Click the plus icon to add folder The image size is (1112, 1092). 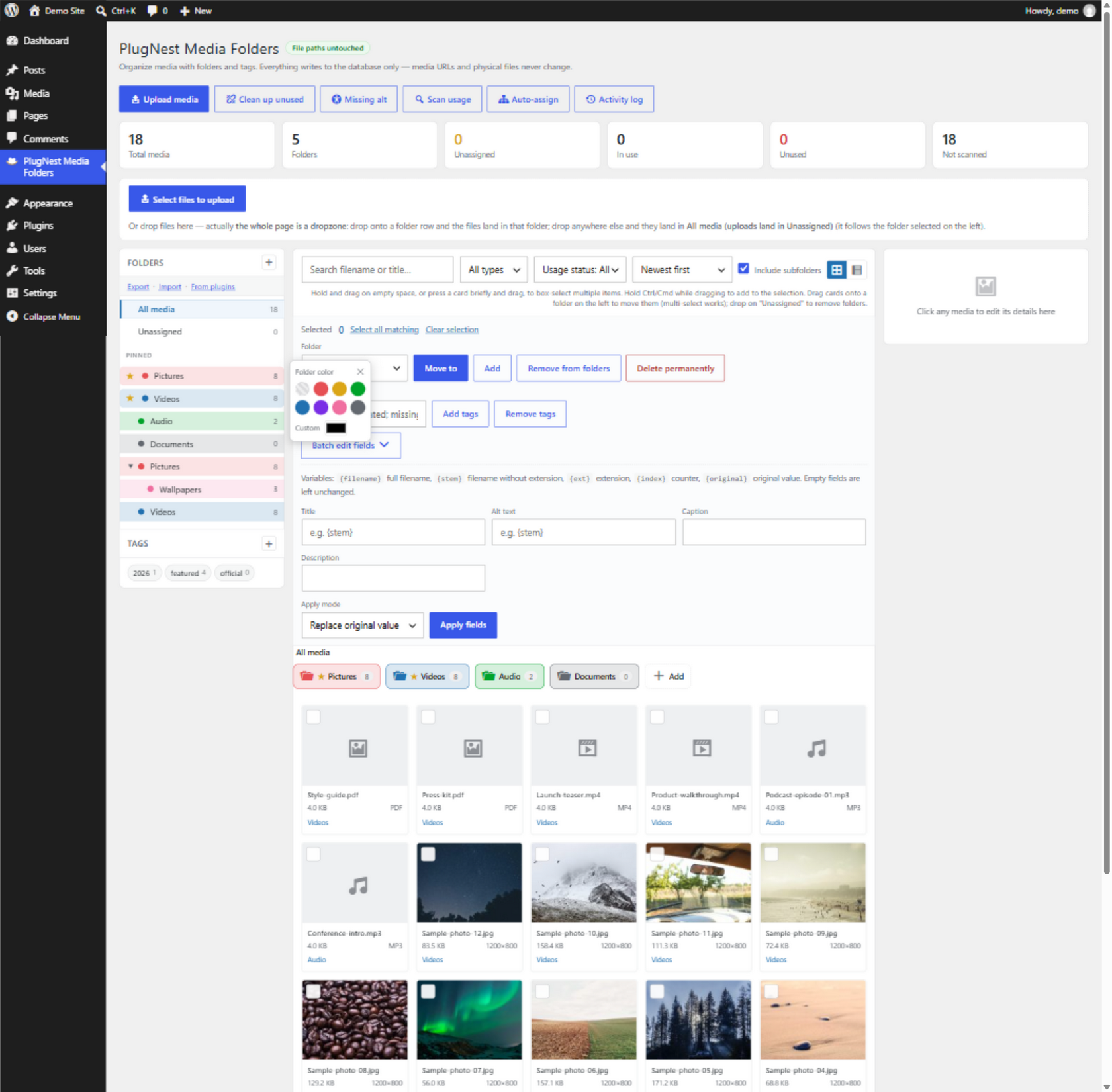(x=269, y=263)
